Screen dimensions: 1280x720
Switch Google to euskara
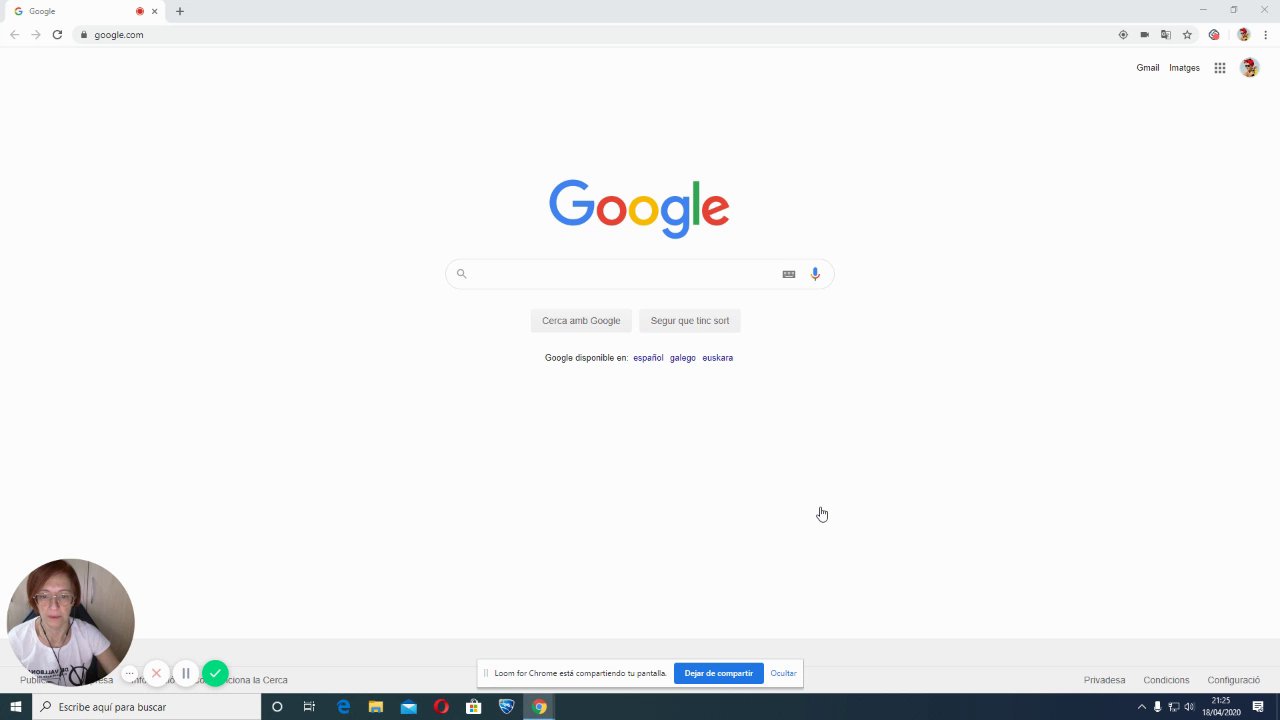(x=718, y=358)
